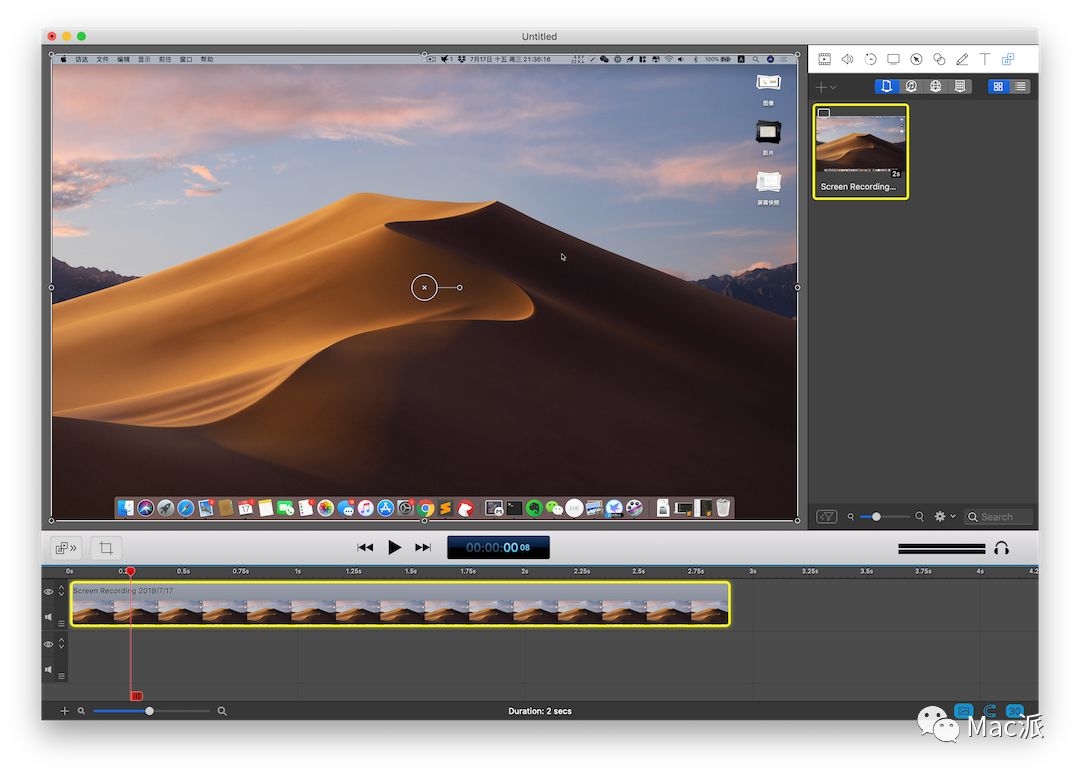Toggle timeline clip thumbnails display

[x=964, y=710]
